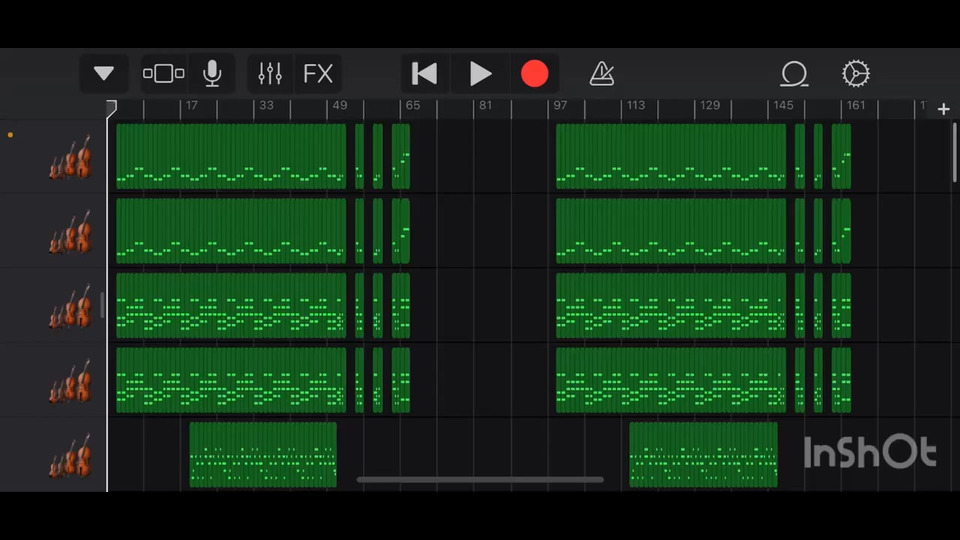Select the third strings track instrument icon
Viewport: 960px width, 540px height.
click(x=71, y=306)
